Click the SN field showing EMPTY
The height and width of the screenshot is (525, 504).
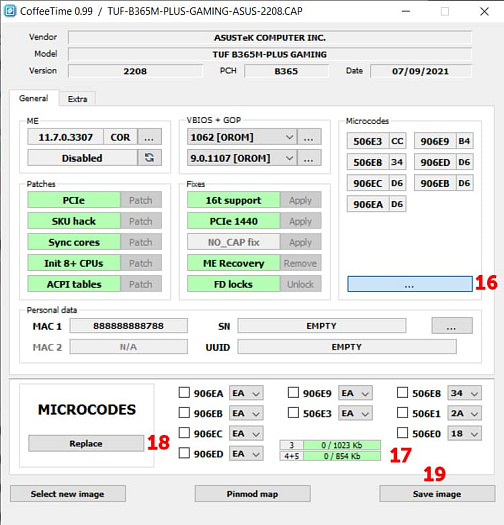tap(322, 326)
